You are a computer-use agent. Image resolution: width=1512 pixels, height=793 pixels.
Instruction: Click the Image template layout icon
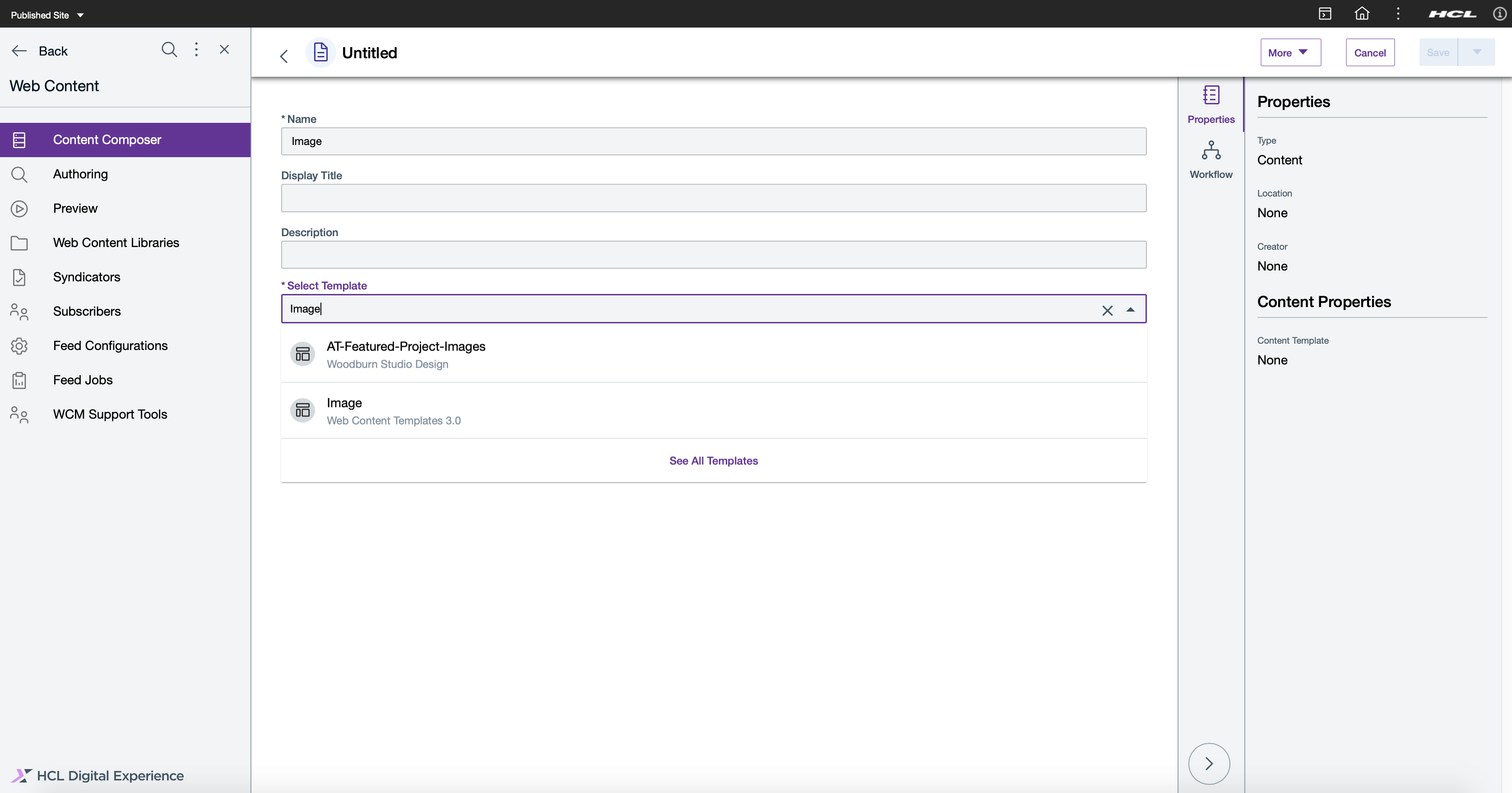pyautogui.click(x=303, y=410)
